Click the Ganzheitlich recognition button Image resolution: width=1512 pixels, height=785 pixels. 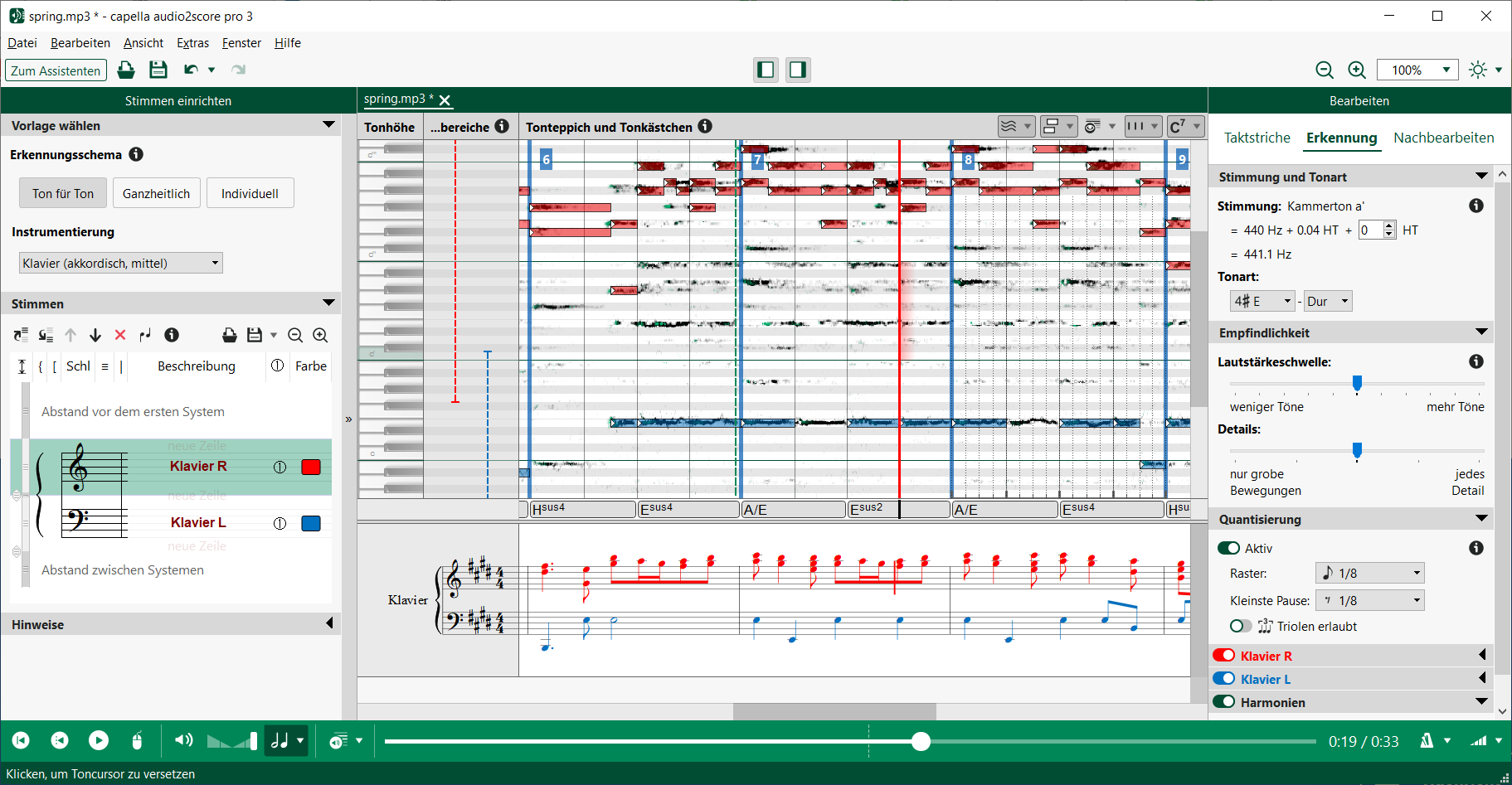coord(156,192)
